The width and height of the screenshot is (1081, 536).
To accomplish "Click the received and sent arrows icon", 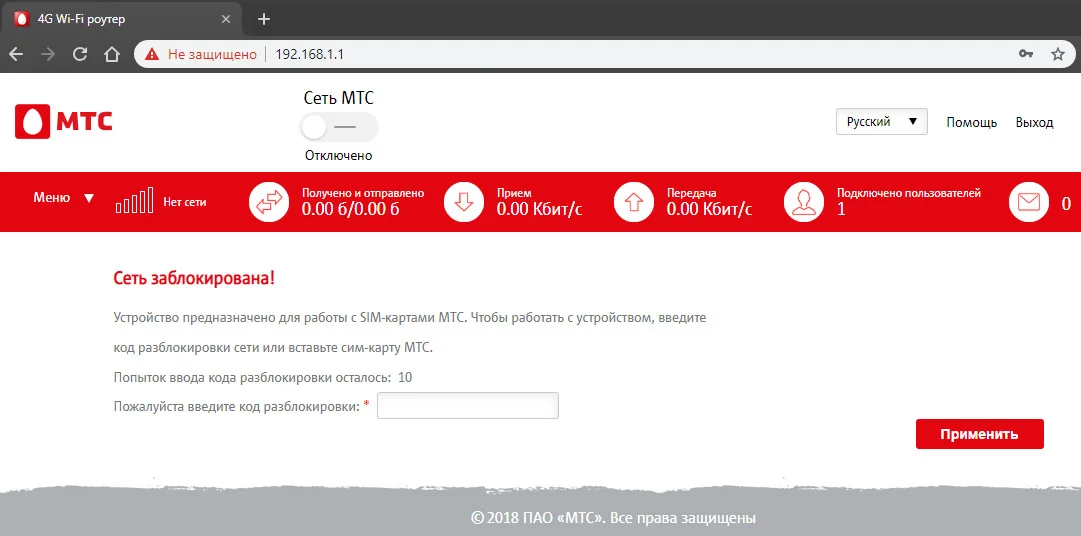I will coord(268,202).
